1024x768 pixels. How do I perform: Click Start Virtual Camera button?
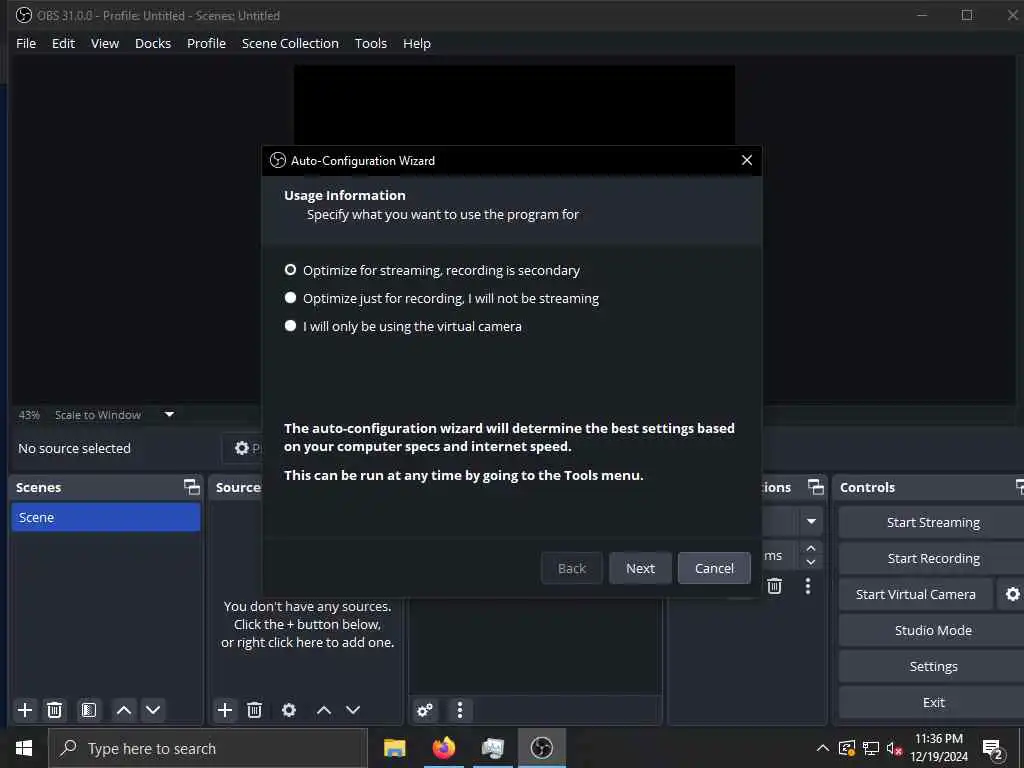pos(916,594)
